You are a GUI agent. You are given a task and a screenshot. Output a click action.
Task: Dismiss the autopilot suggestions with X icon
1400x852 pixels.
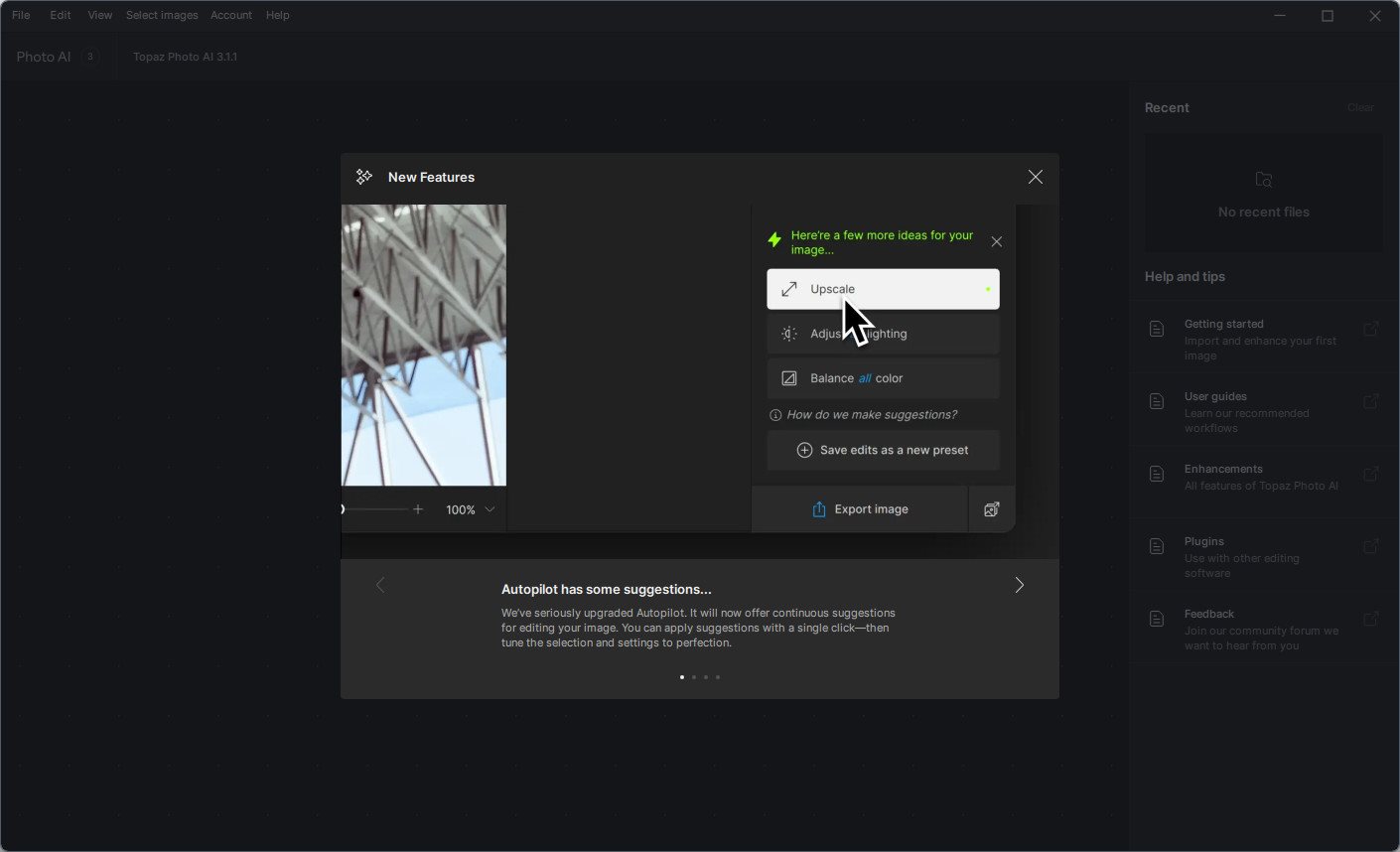coord(997,241)
